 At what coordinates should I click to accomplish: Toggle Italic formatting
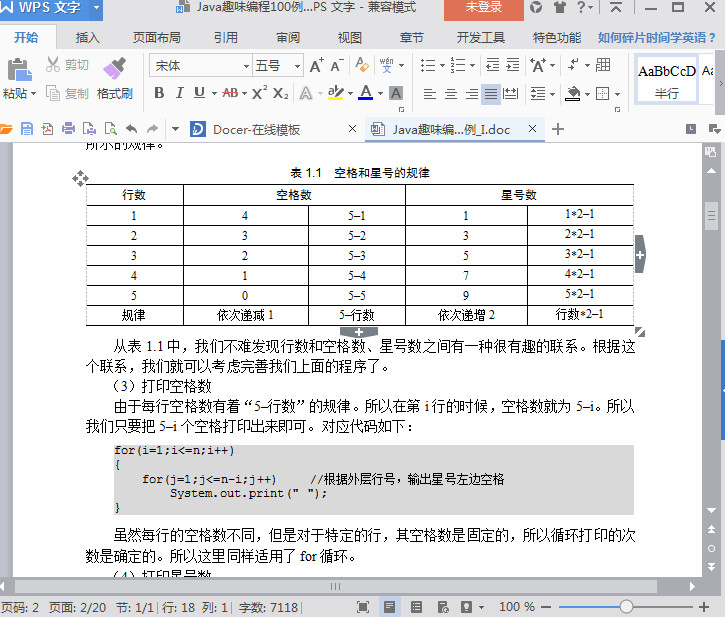tap(179, 93)
